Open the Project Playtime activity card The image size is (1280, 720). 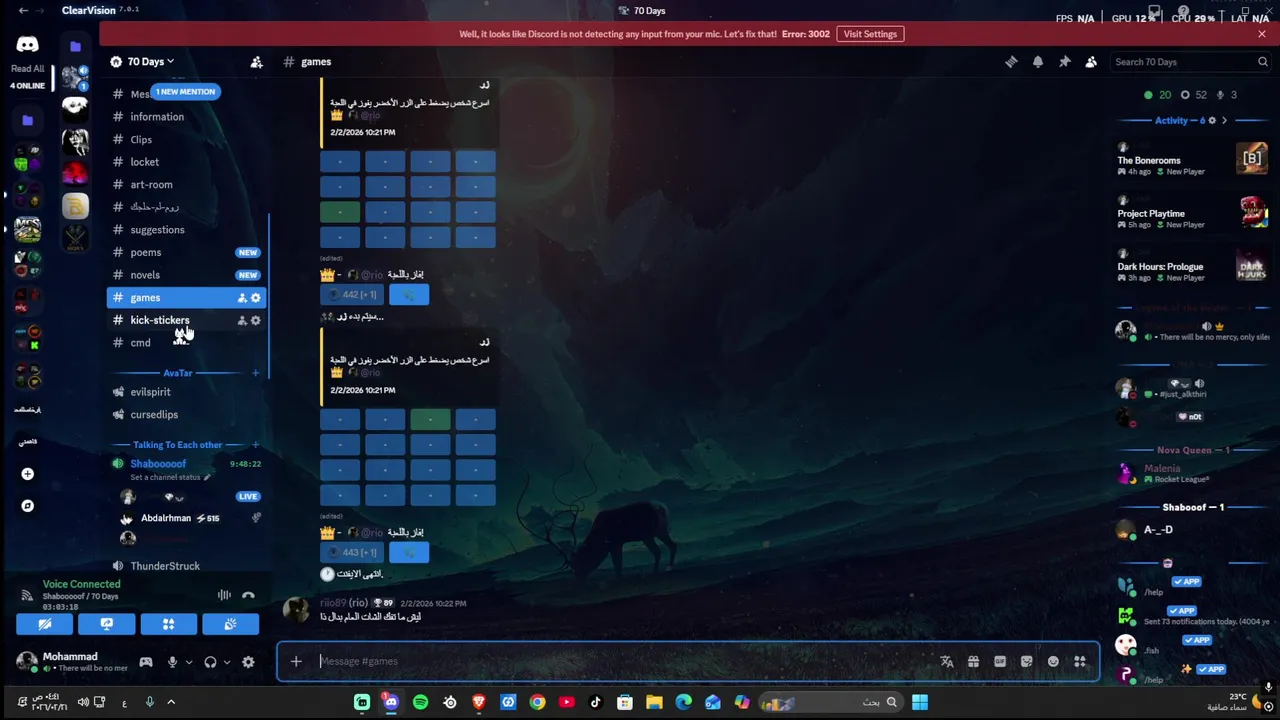[1192, 213]
